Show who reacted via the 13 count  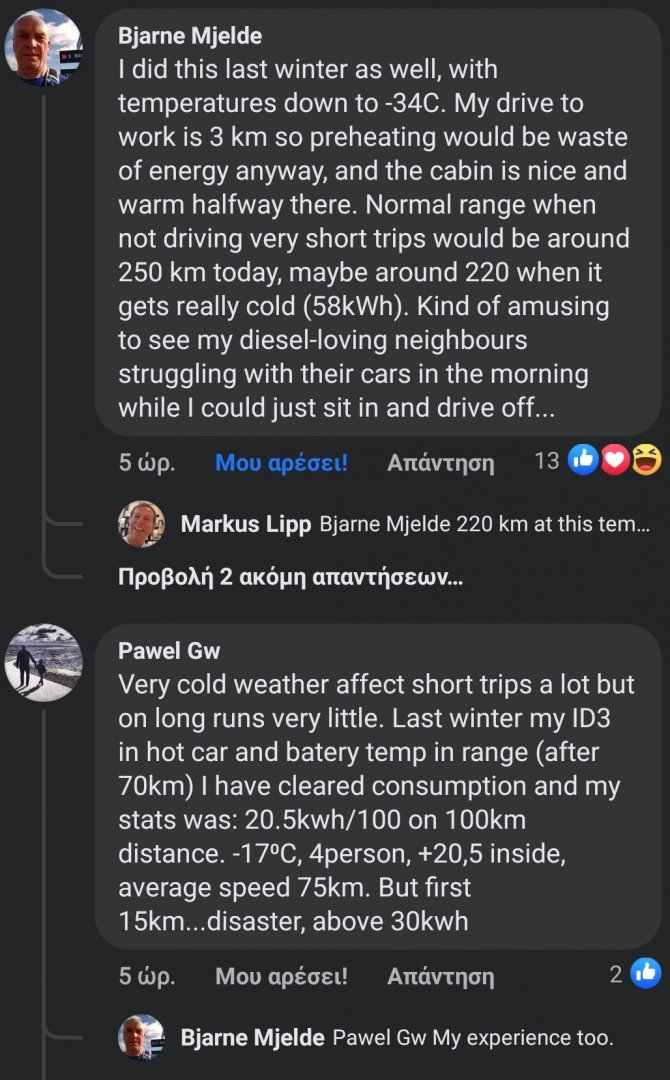pyautogui.click(x=547, y=461)
